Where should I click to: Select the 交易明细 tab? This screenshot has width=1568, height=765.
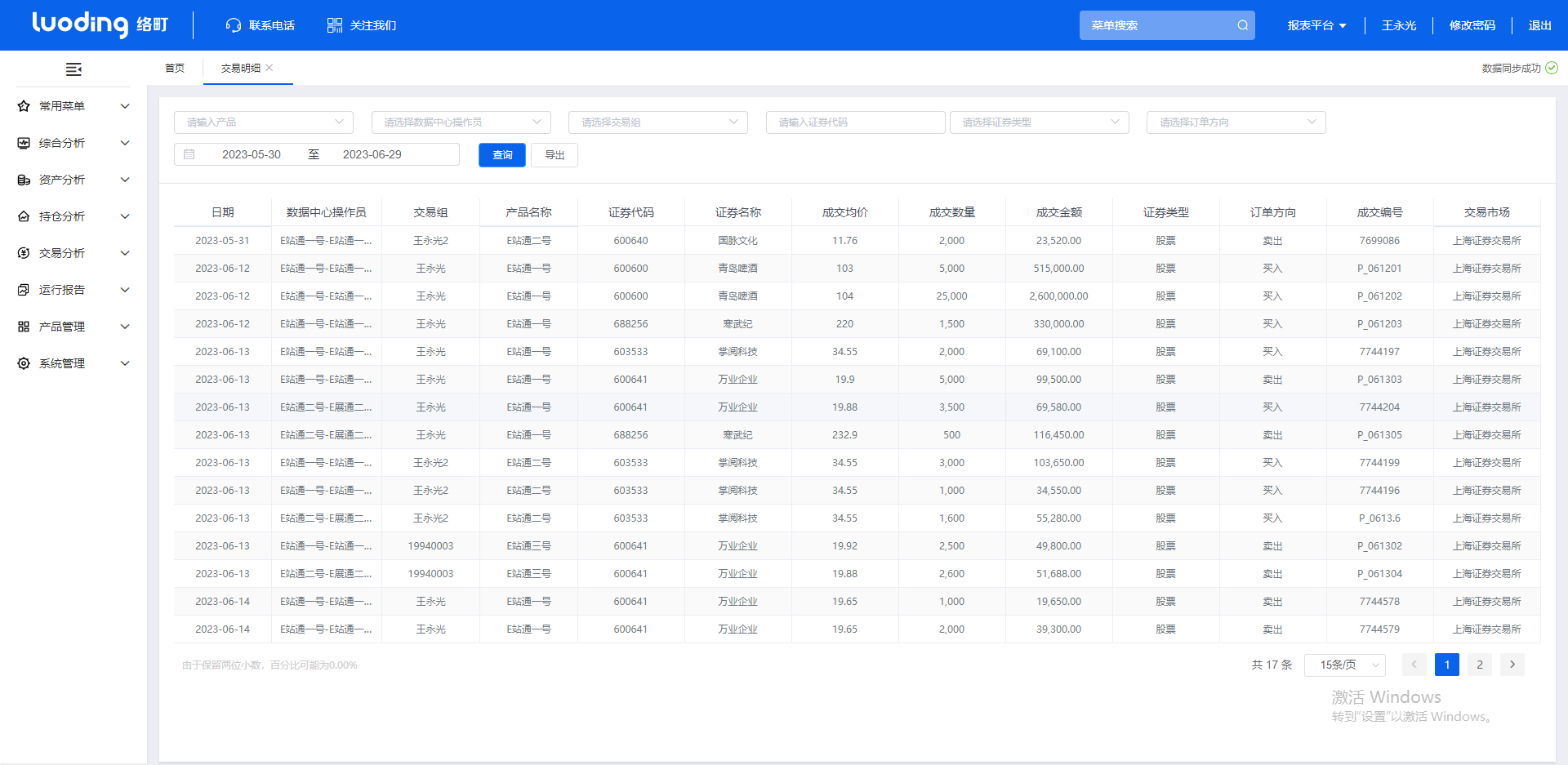[x=241, y=68]
